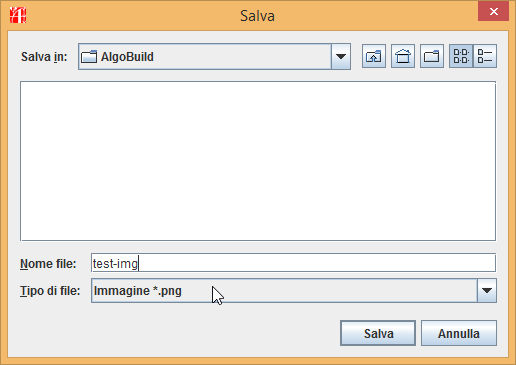Screen dimensions: 516x365
Task: Click the Tipo di file label
Action: pyautogui.click(x=50, y=291)
